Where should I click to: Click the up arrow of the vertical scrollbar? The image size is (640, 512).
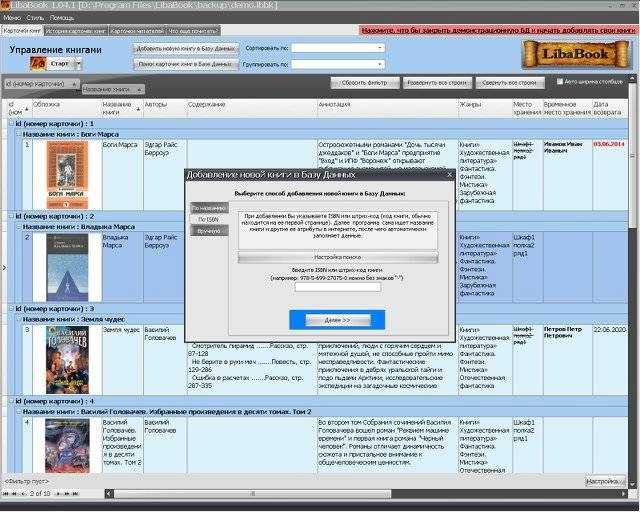(632, 78)
